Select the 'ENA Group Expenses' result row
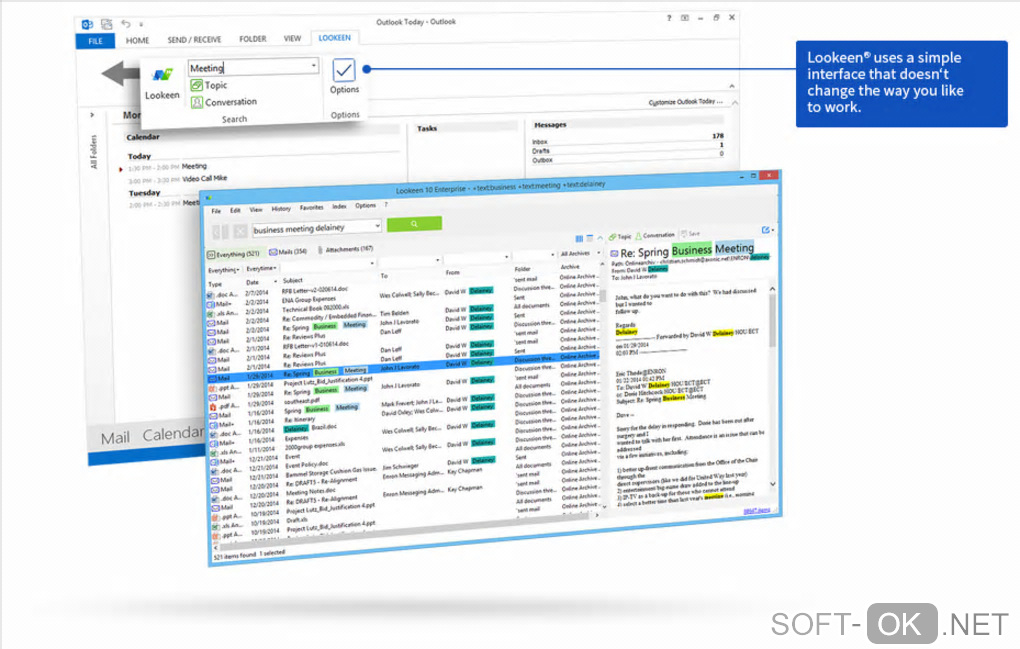Viewport: 1020px width, 649px height. [x=309, y=299]
